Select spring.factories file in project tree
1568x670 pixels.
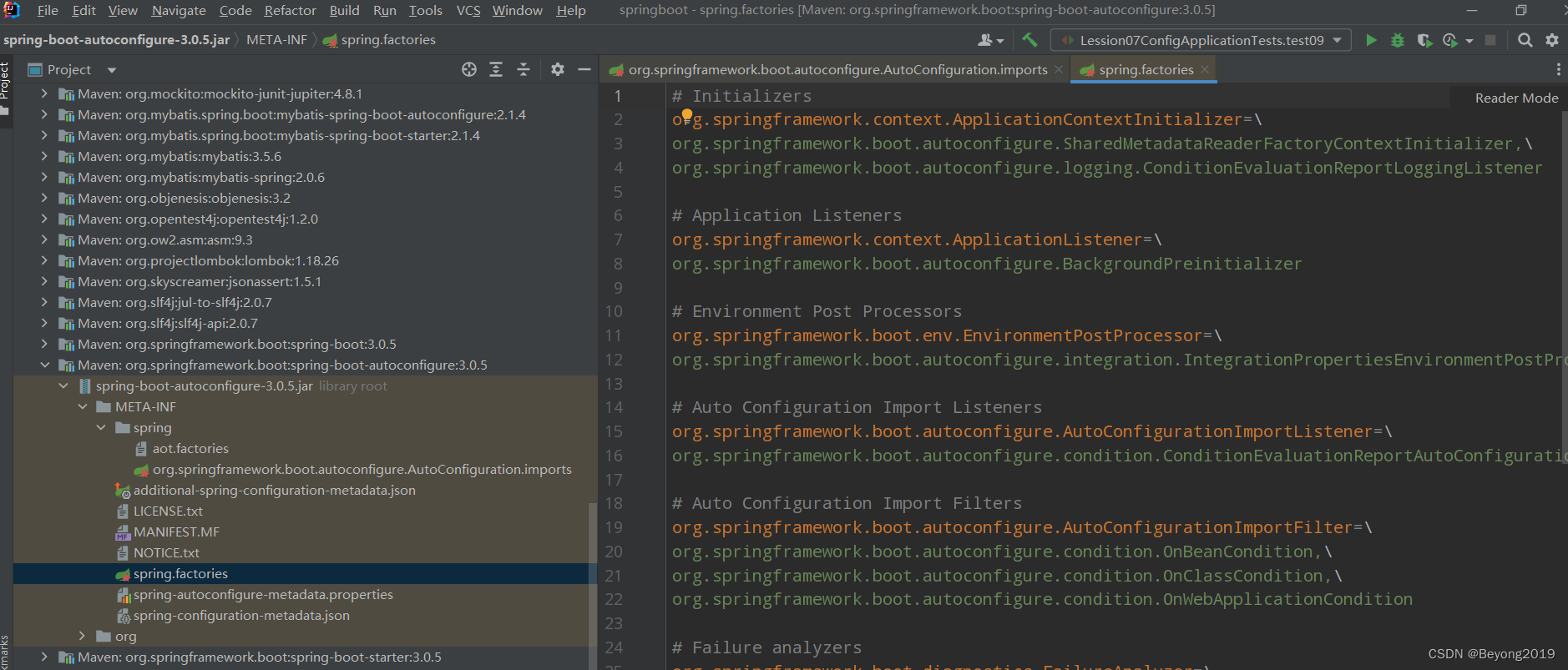point(180,574)
